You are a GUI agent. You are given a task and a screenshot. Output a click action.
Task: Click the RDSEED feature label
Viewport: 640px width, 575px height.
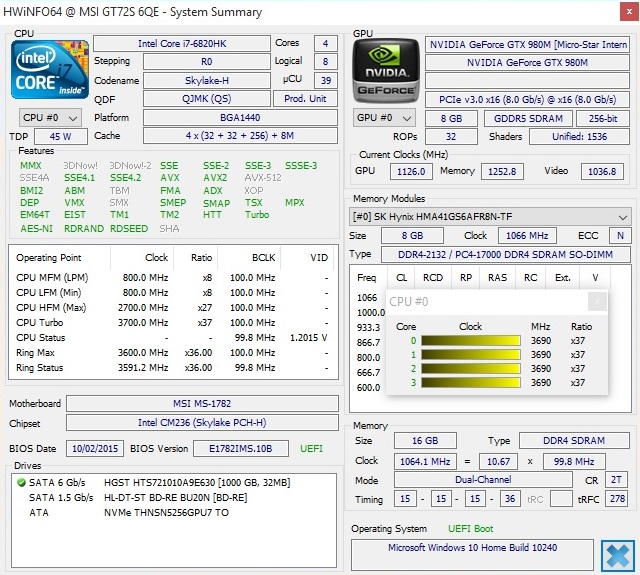[129, 229]
